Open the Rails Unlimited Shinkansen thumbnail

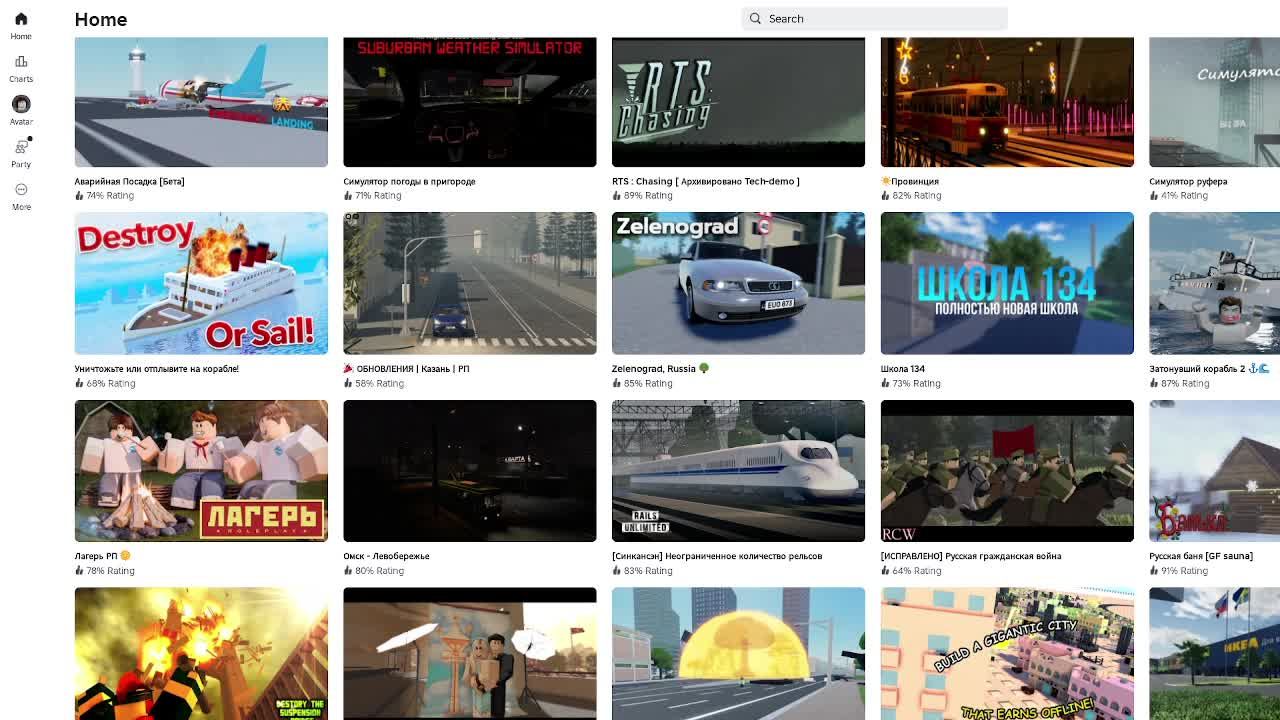[738, 471]
